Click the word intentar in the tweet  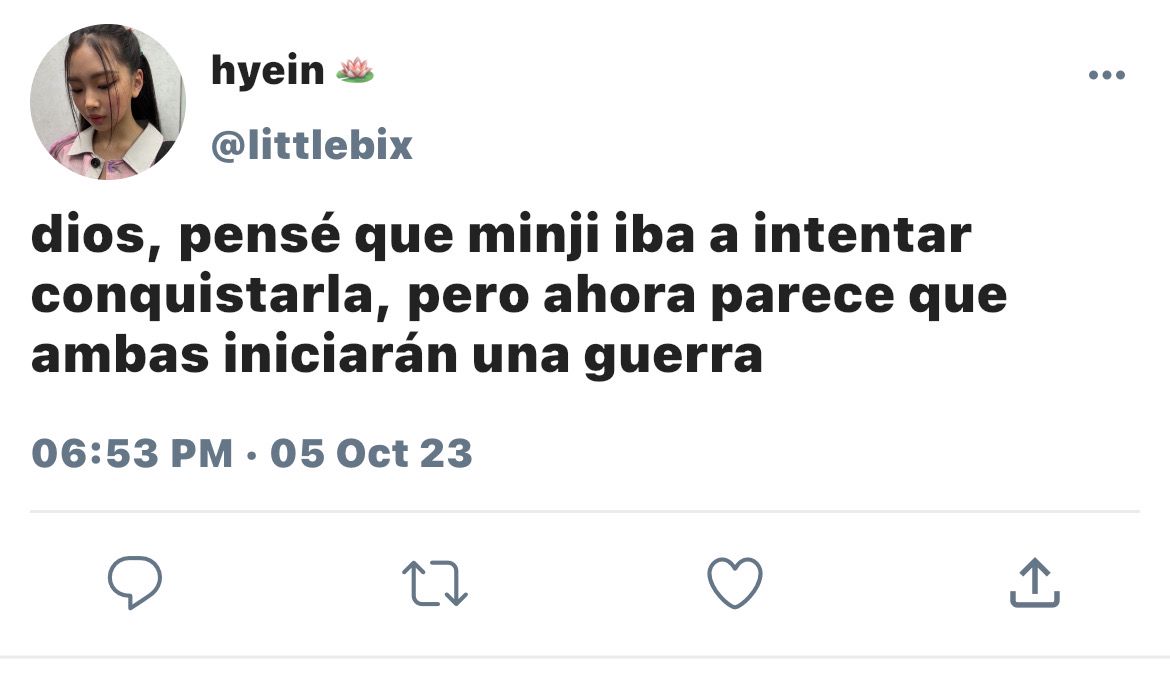[x=862, y=234]
